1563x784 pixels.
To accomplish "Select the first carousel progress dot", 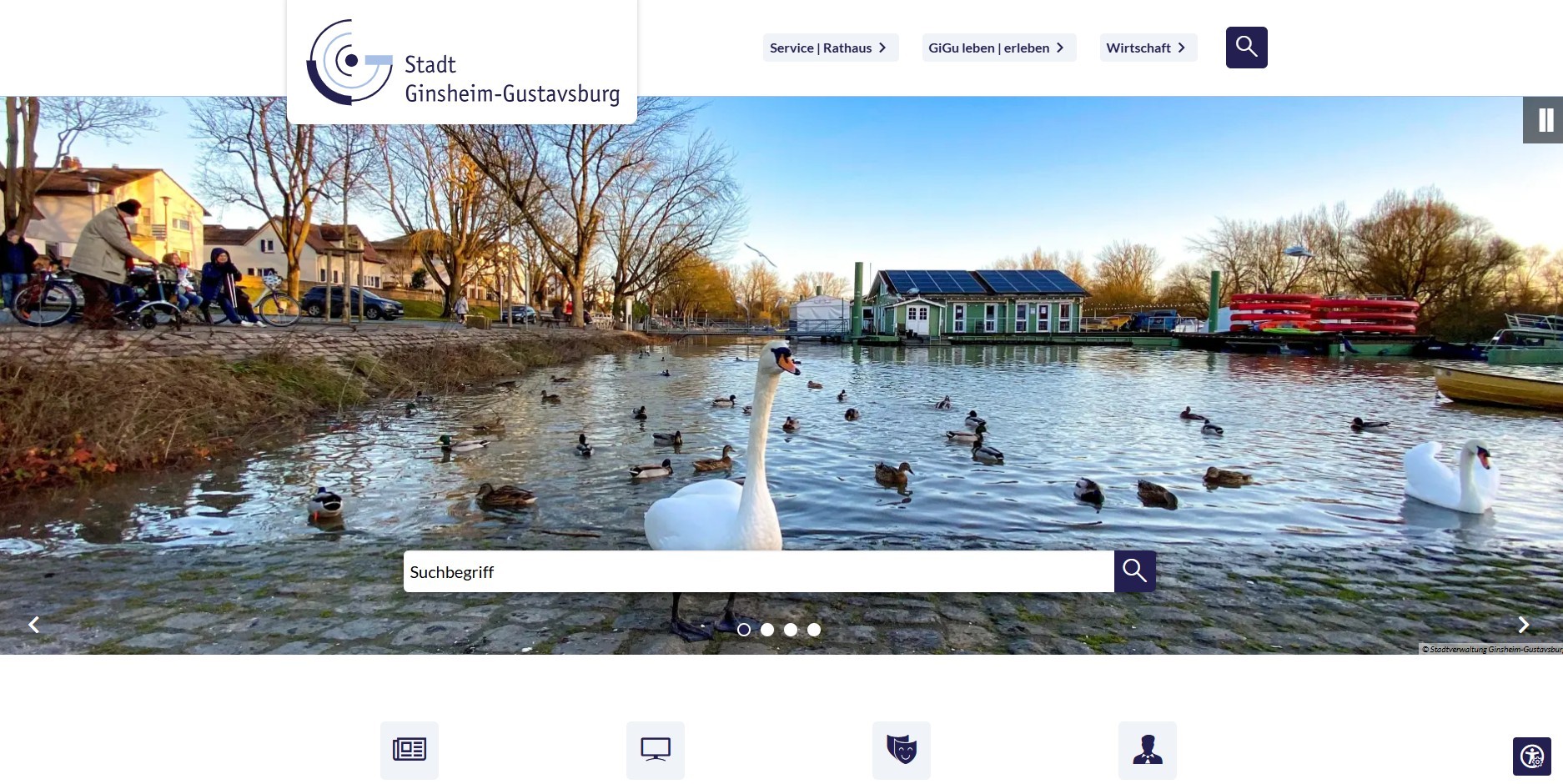I will point(744,630).
